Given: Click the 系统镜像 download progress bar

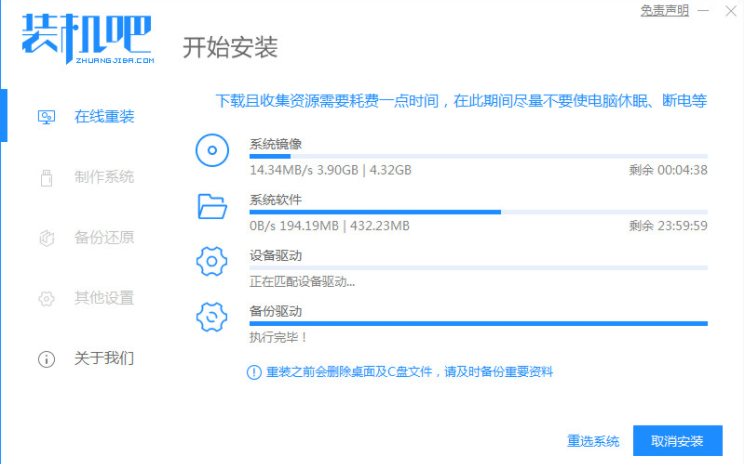Looking at the screenshot, I should (478, 156).
